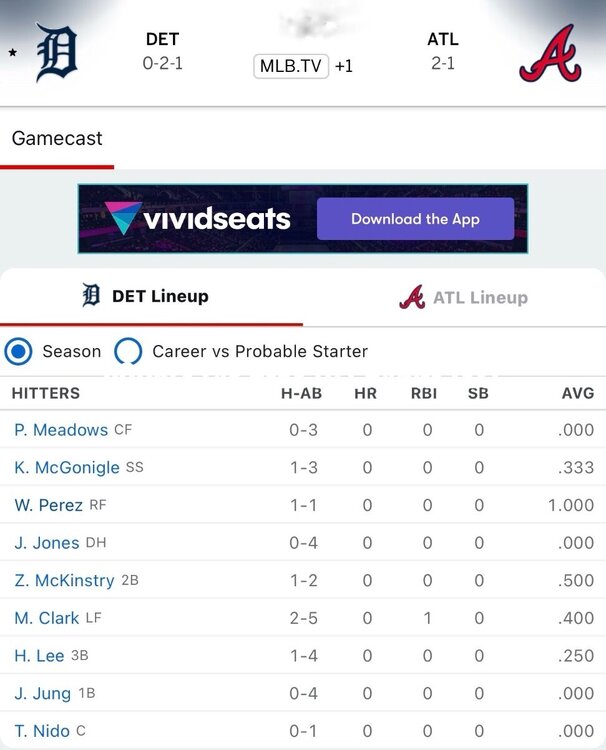The image size is (606, 750).
Task: Open M. Clark player profile
Action: pyautogui.click(x=47, y=618)
